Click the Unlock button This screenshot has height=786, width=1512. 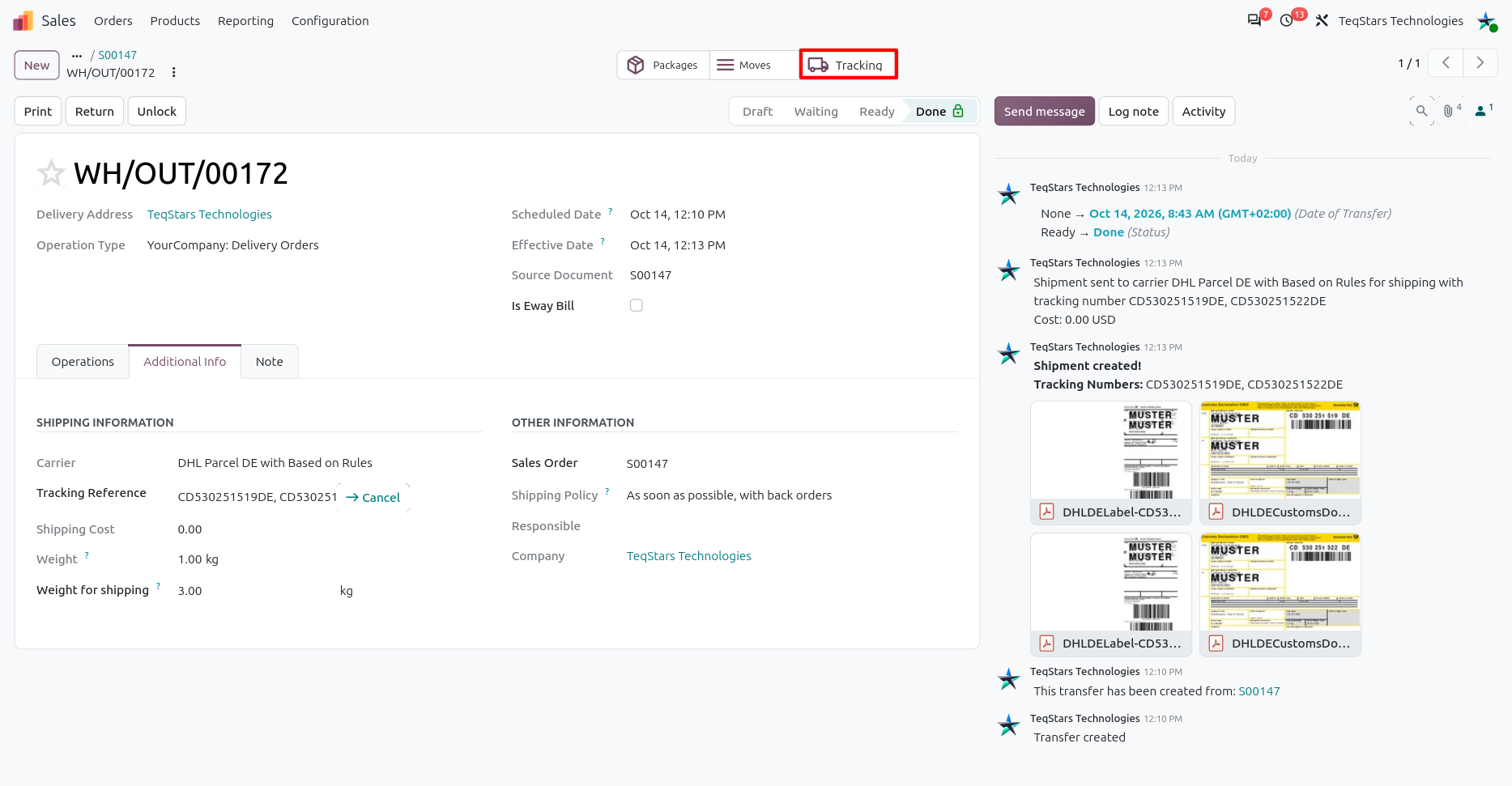(x=157, y=111)
